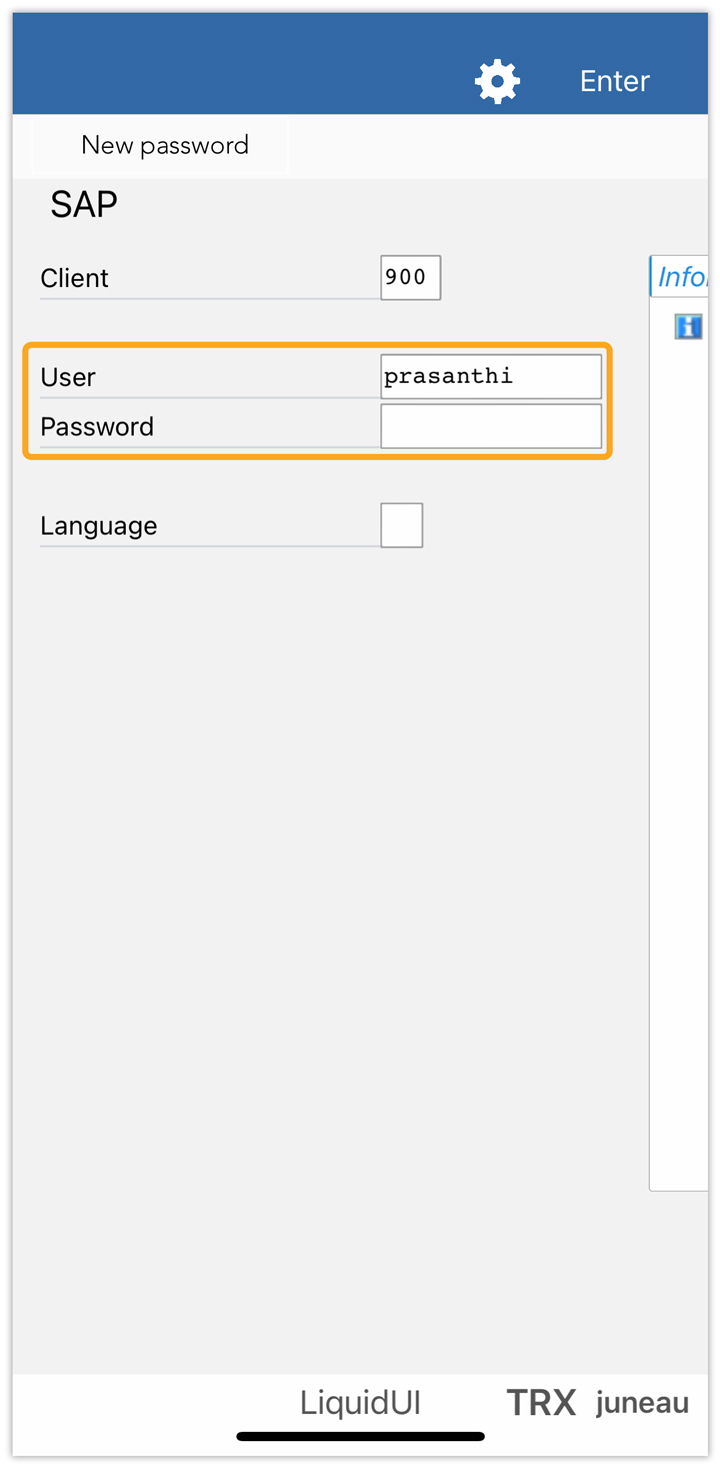This screenshot has width=720, height=1468.
Task: Tap the LiquidUI label in footer
Action: pos(360,1403)
